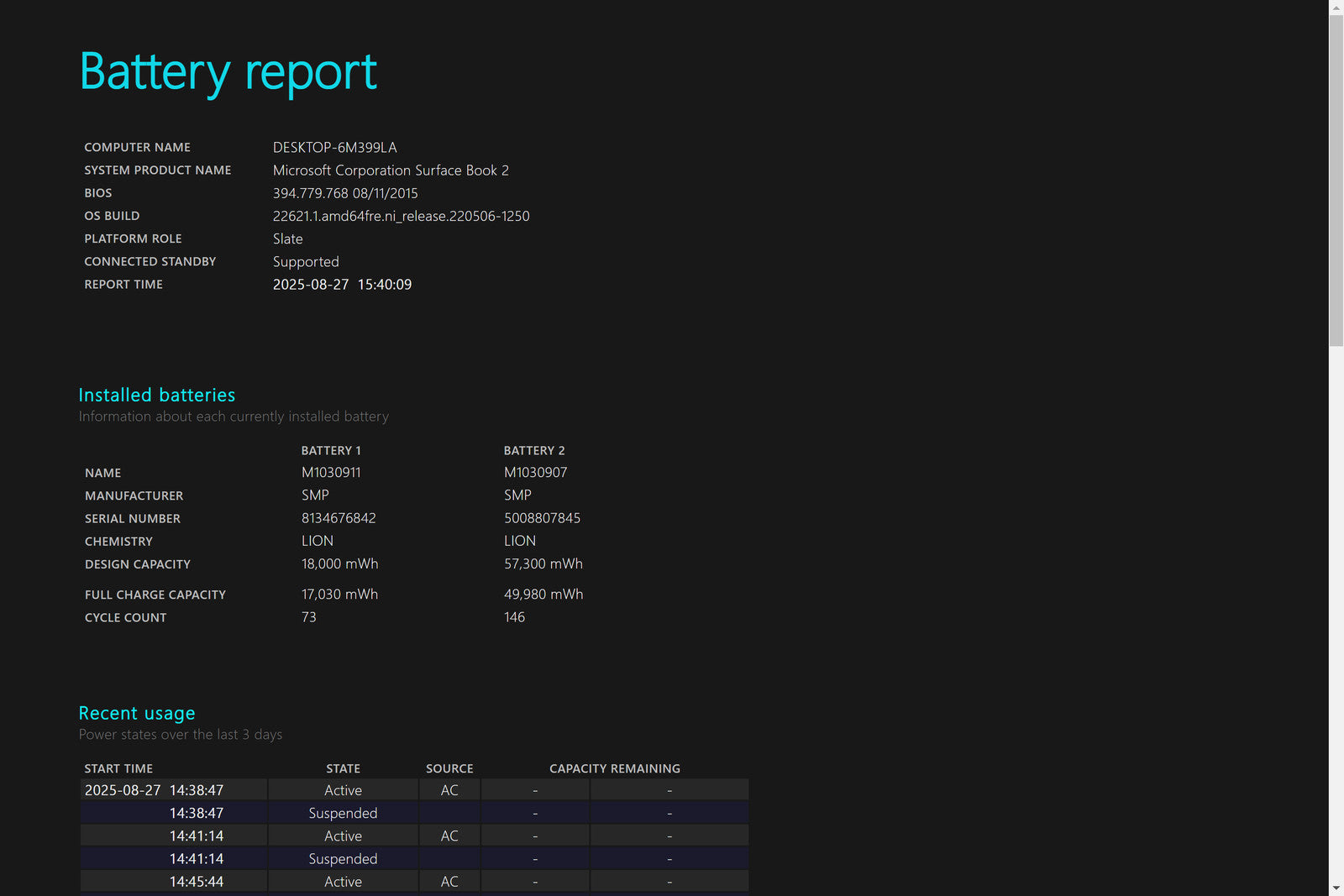Click computer name DESKTOP-6M399LA
The image size is (1344, 896).
click(334, 147)
